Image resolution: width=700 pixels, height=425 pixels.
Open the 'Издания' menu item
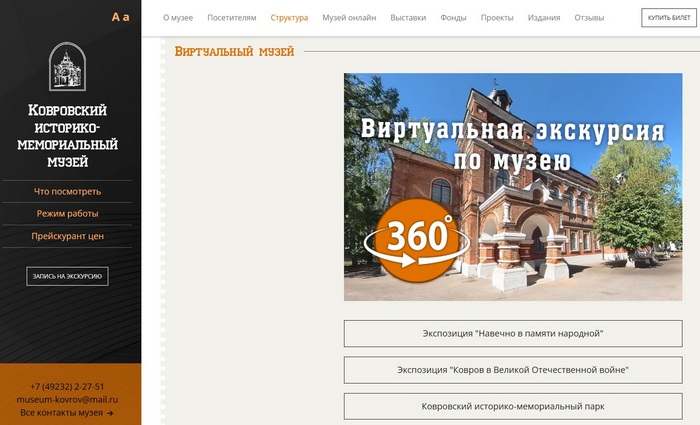point(544,18)
